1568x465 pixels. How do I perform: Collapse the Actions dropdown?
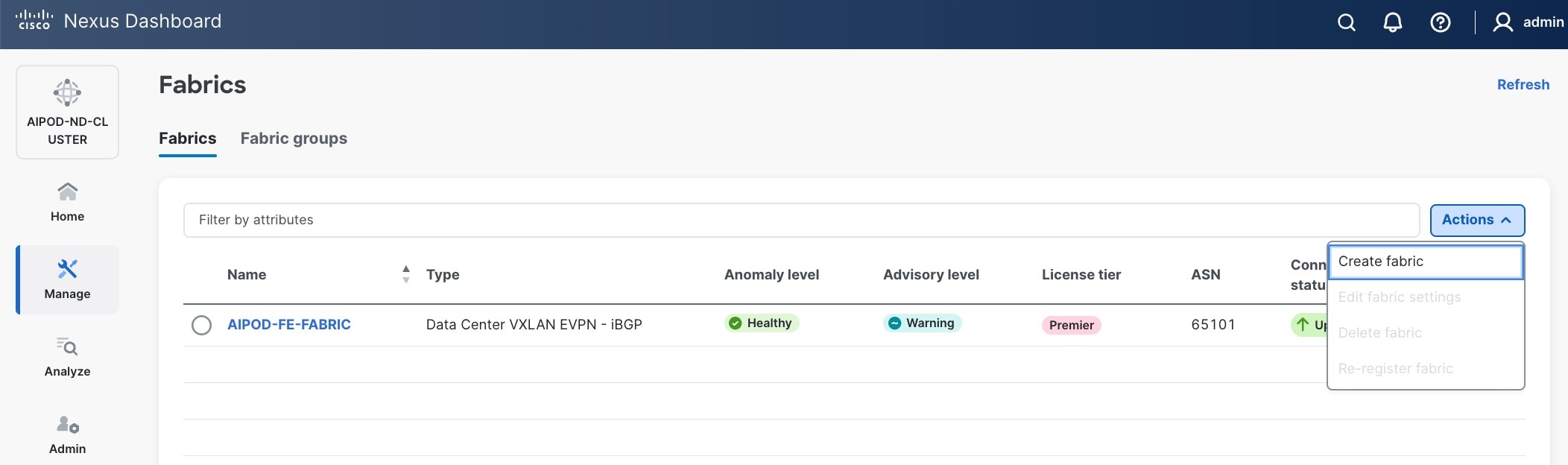(x=1476, y=220)
